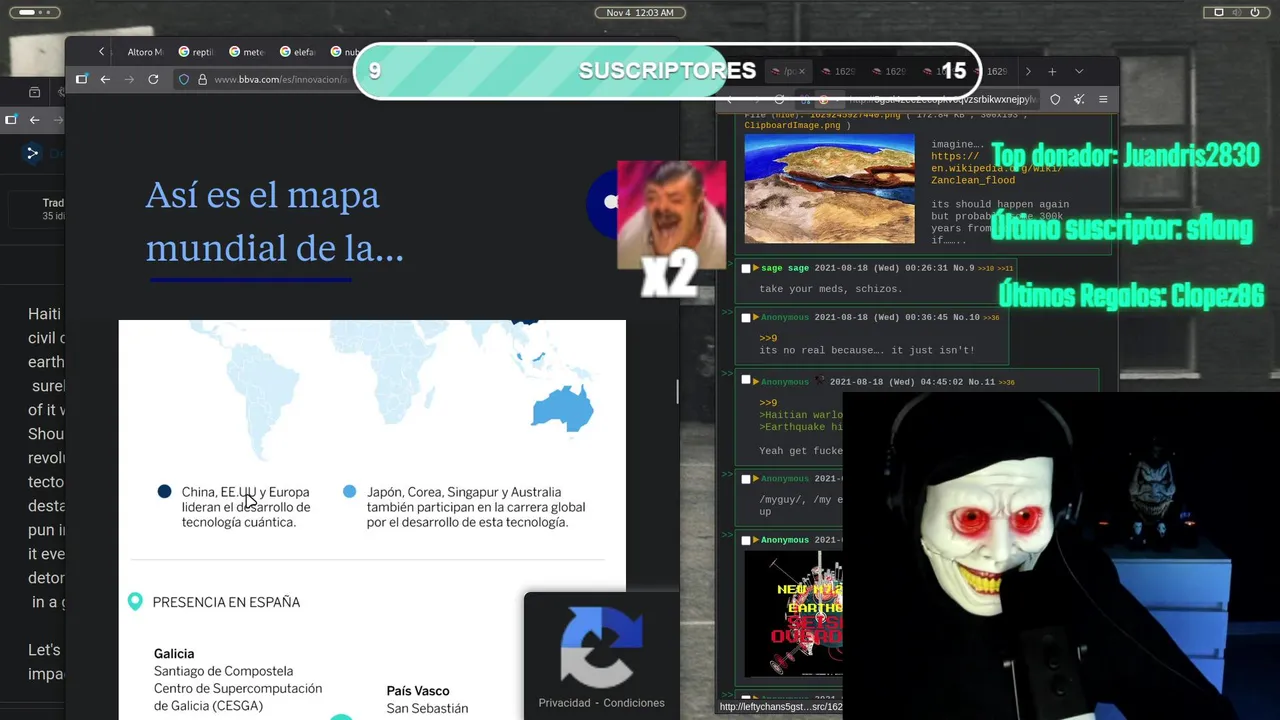Click post number No.9 link
The height and width of the screenshot is (720, 1280).
click(x=963, y=268)
